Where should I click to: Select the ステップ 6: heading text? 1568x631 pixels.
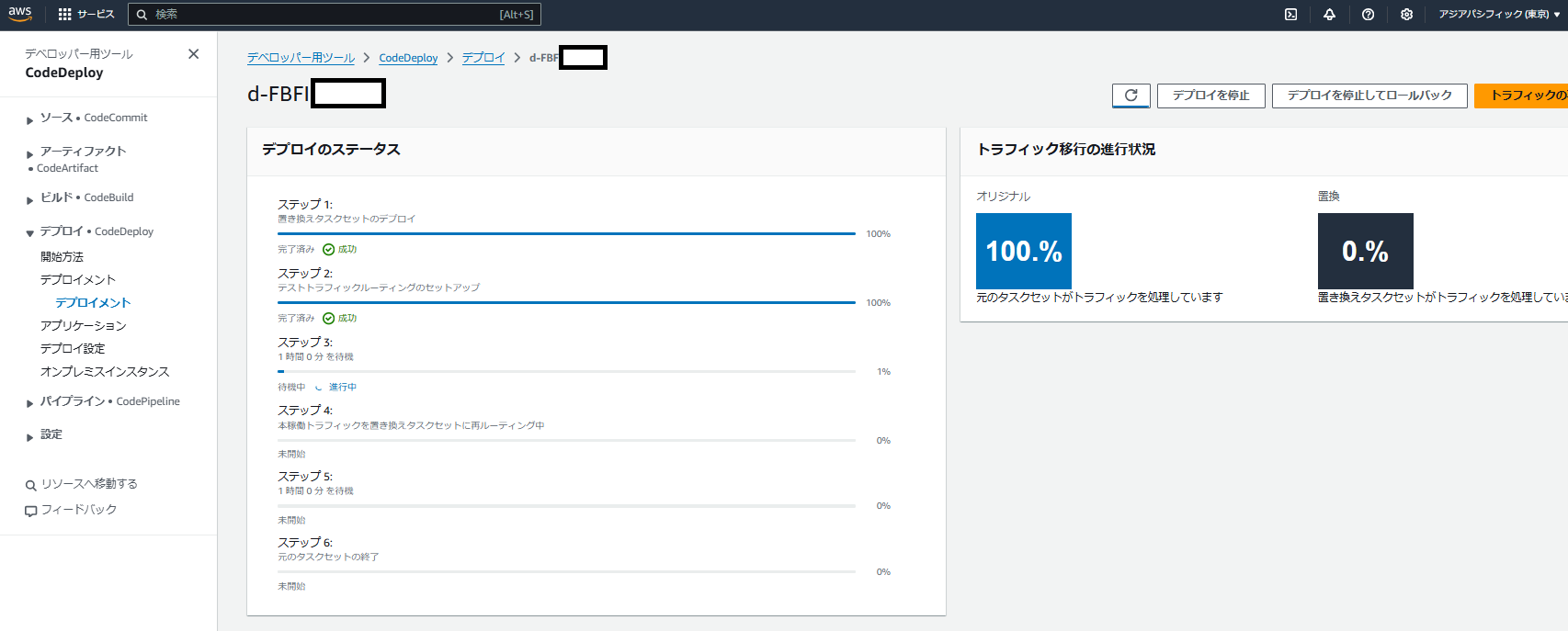coord(305,543)
